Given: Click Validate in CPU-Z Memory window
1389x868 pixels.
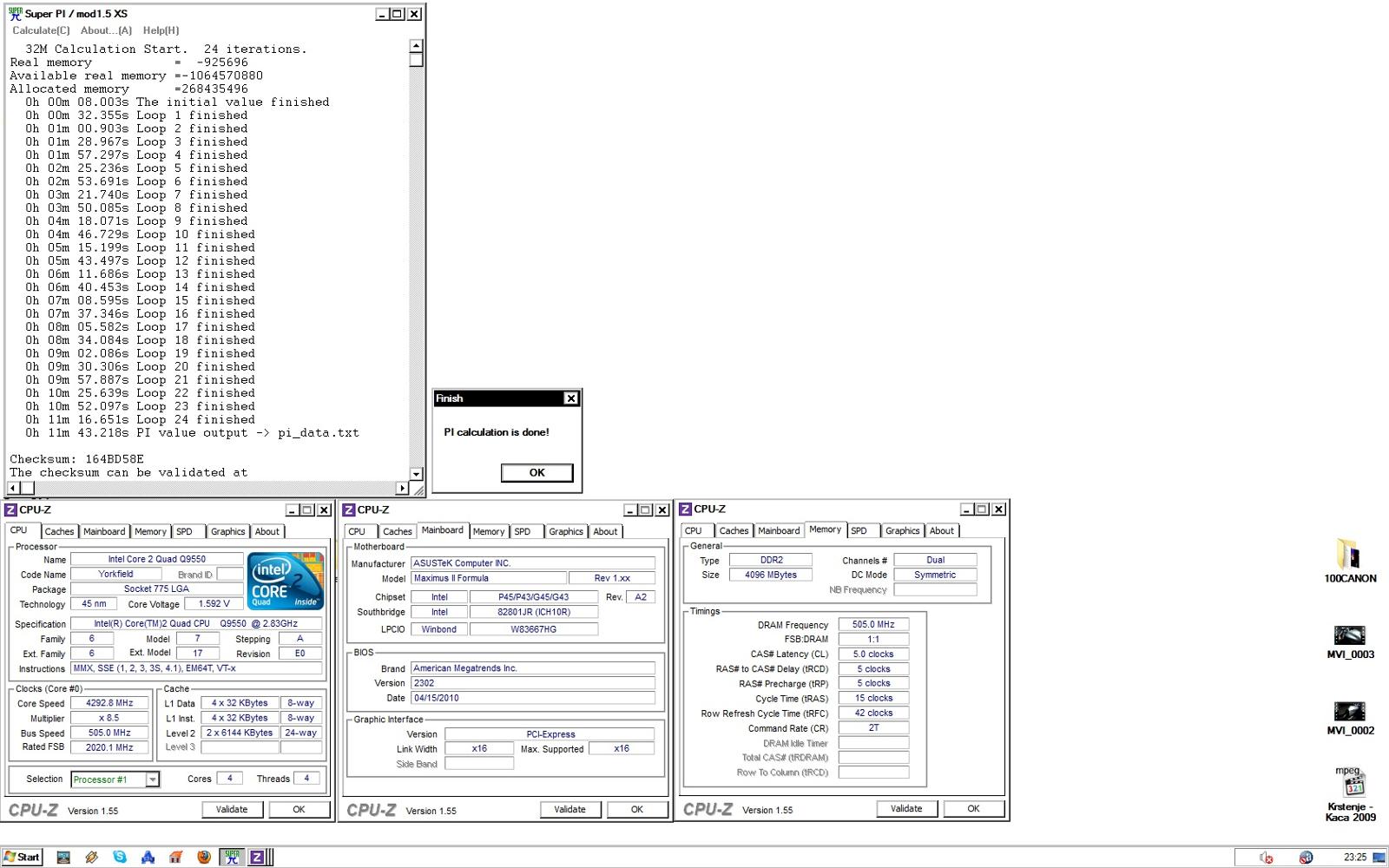Looking at the screenshot, I should tap(906, 808).
